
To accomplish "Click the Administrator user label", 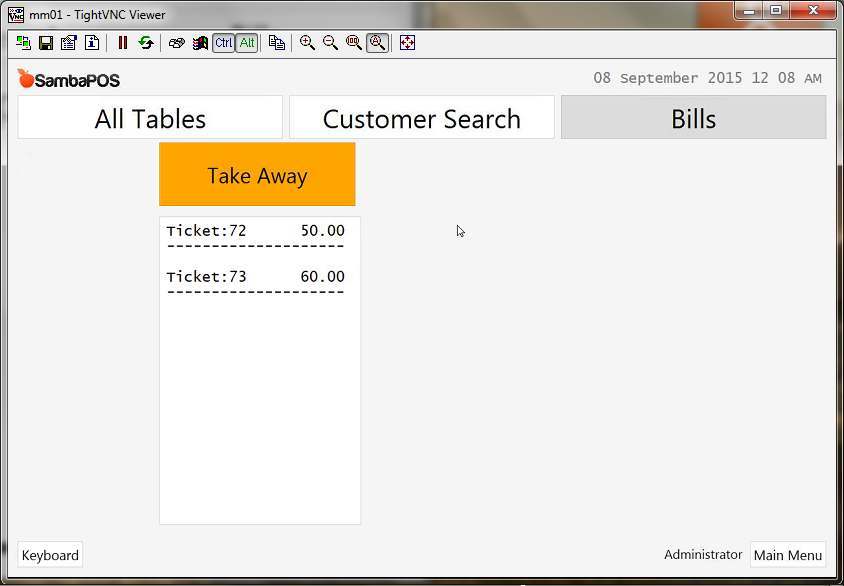I will [703, 555].
